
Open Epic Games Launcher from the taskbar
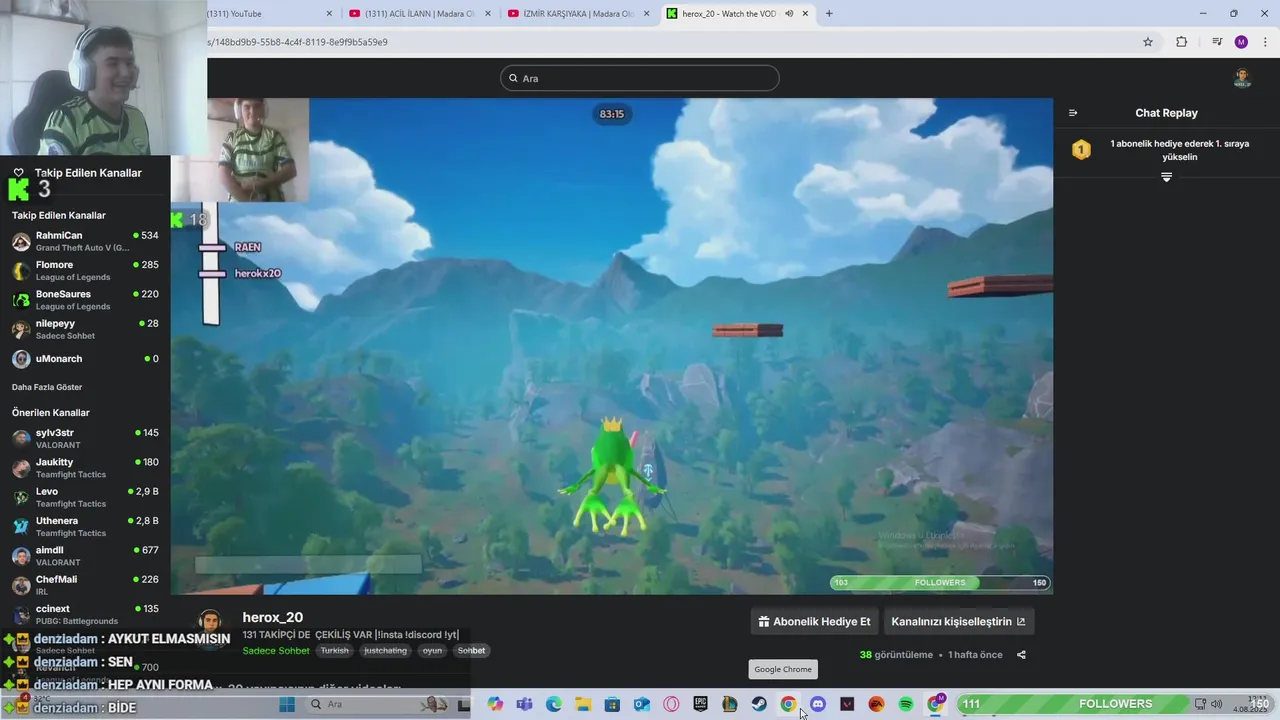[x=700, y=705]
